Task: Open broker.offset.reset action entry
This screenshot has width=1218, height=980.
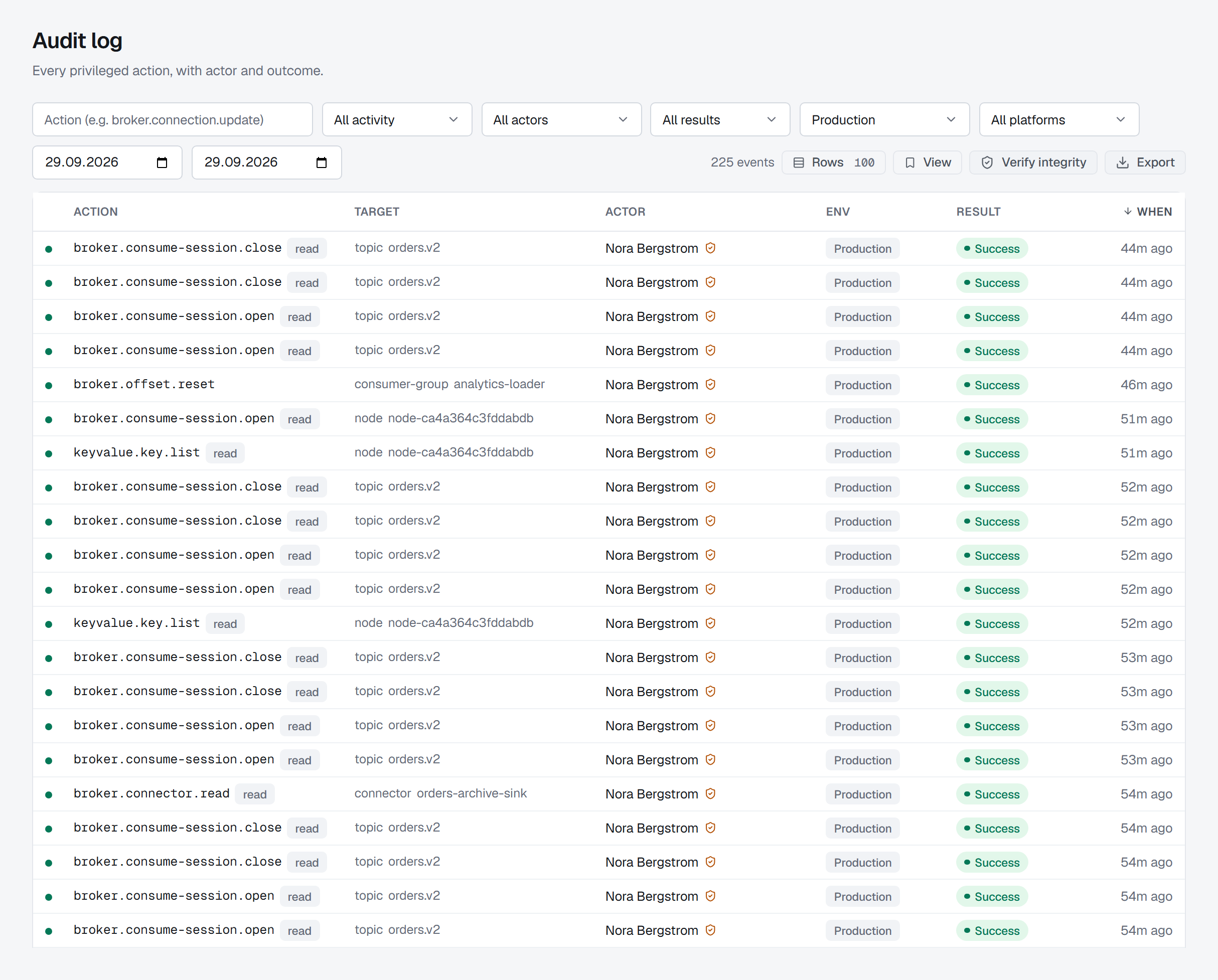Action: (144, 385)
